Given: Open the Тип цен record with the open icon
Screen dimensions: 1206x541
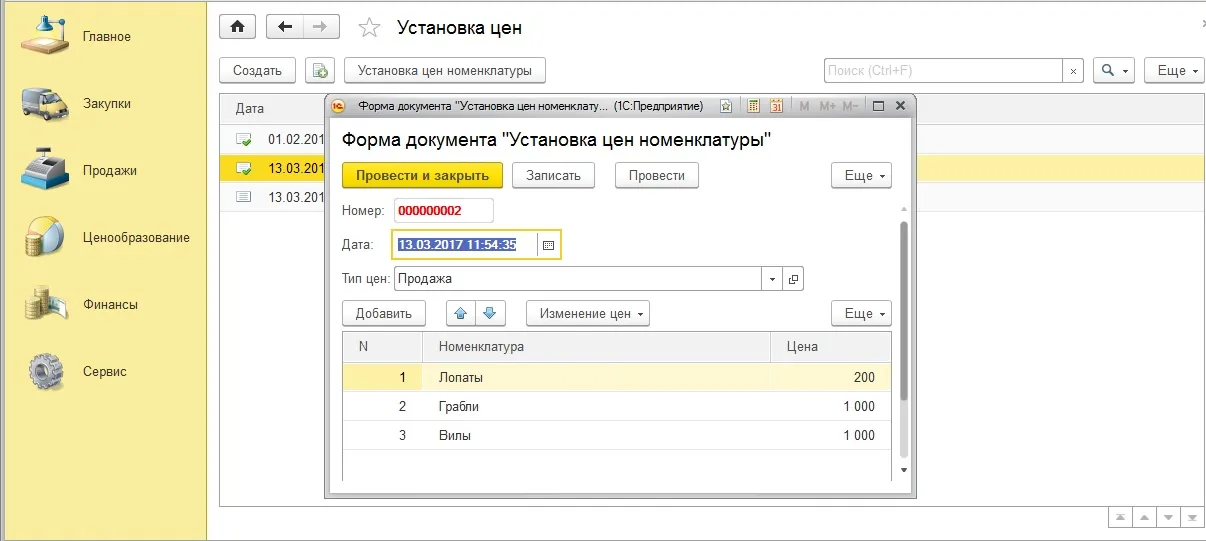Looking at the screenshot, I should pos(794,279).
